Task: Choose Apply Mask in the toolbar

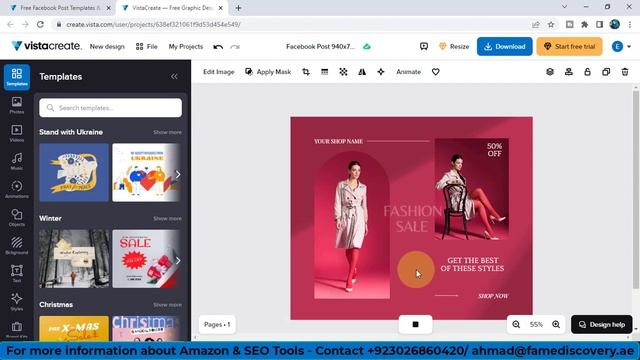Action: [268, 72]
